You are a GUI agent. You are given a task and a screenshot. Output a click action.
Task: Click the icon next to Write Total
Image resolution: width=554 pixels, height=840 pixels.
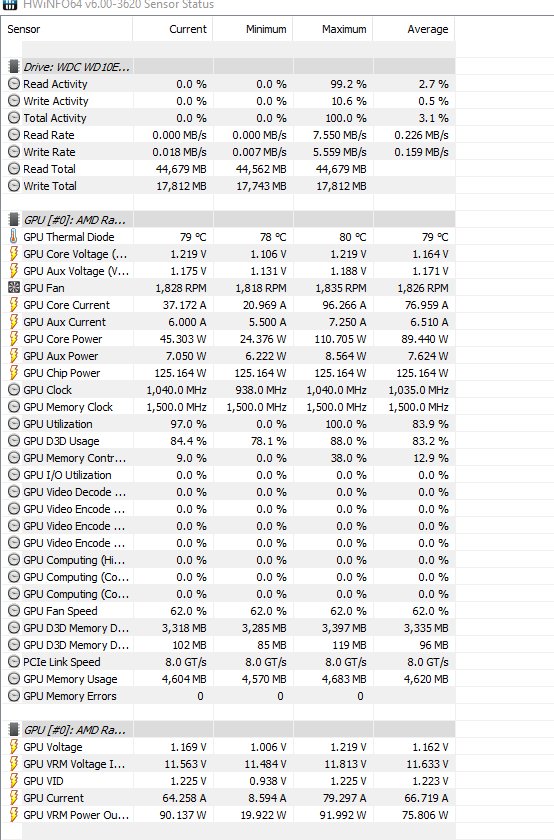pyautogui.click(x=13, y=186)
